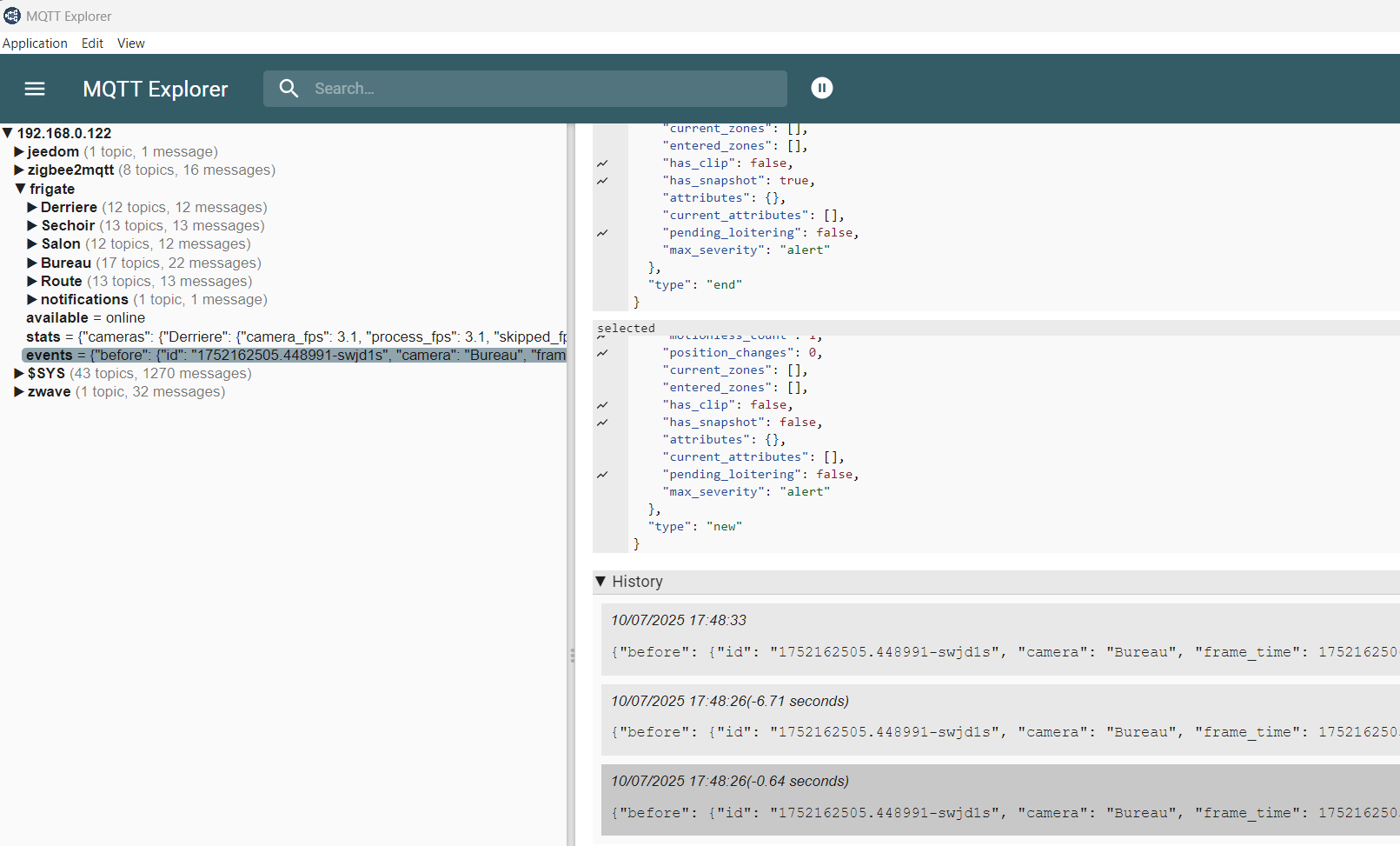Select the 'available = online' topic
Image resolution: width=1400 pixels, height=846 pixels.
click(x=85, y=317)
